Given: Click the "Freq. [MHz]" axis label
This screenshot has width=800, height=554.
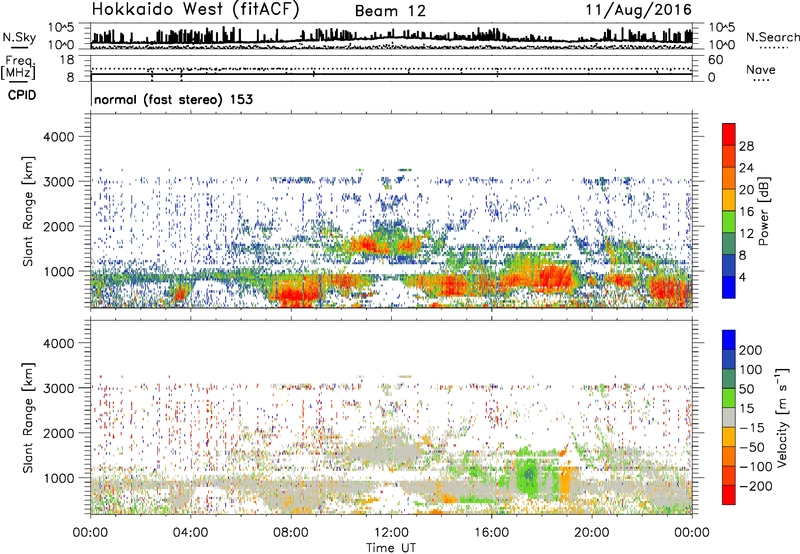Looking at the screenshot, I should pyautogui.click(x=19, y=68).
